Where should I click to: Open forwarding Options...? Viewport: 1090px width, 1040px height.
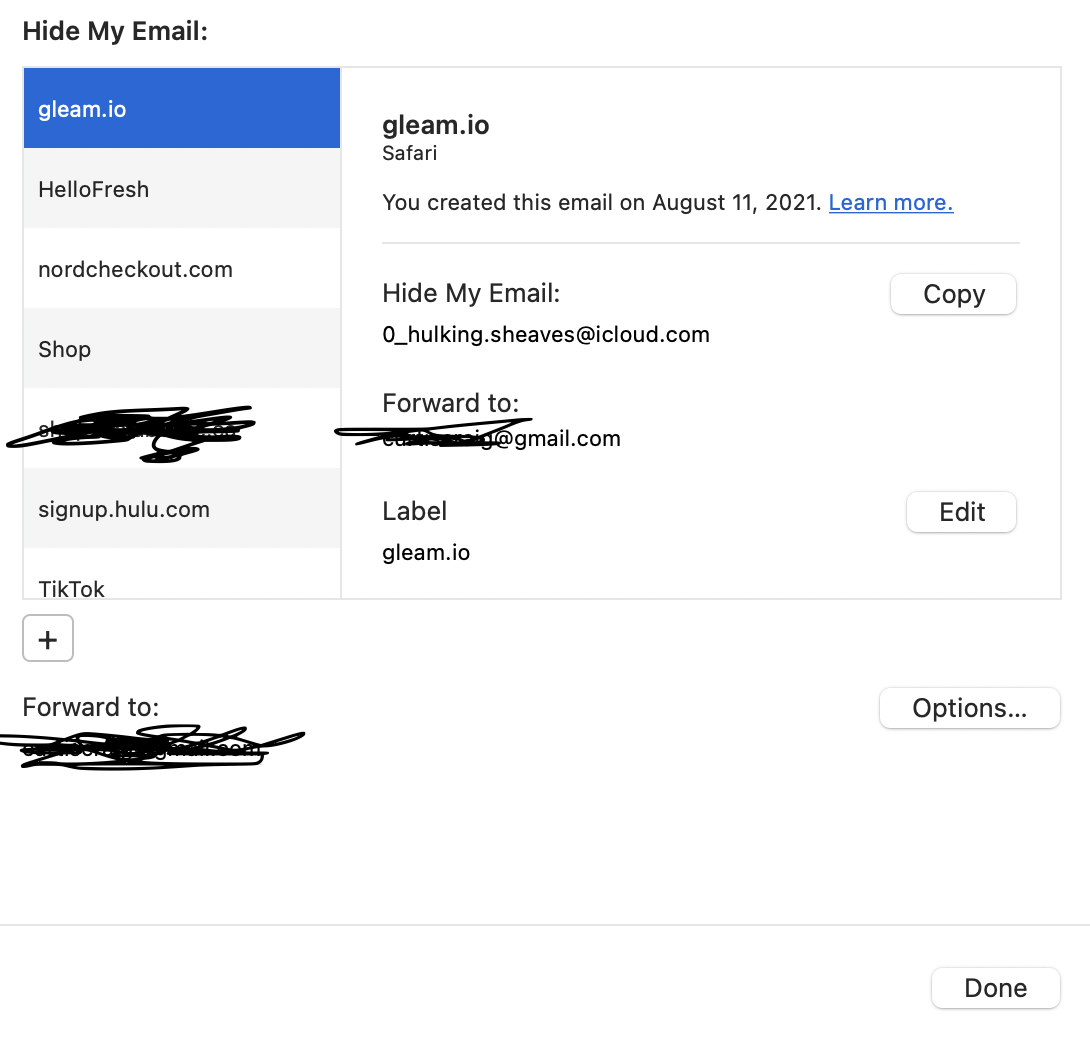(x=970, y=708)
